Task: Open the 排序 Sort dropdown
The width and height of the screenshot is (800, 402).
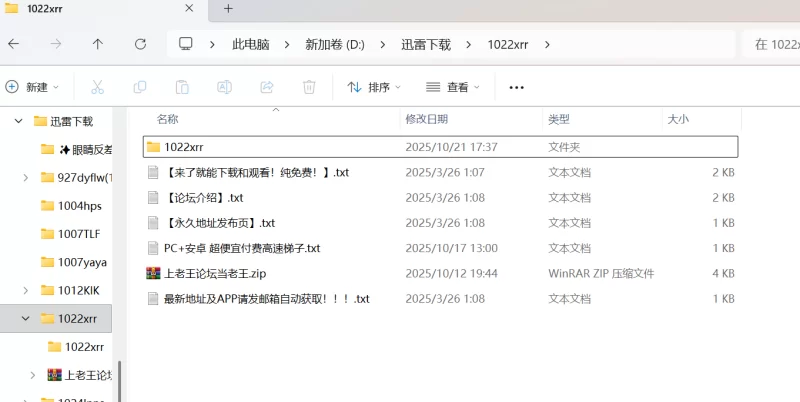Action: click(x=373, y=87)
